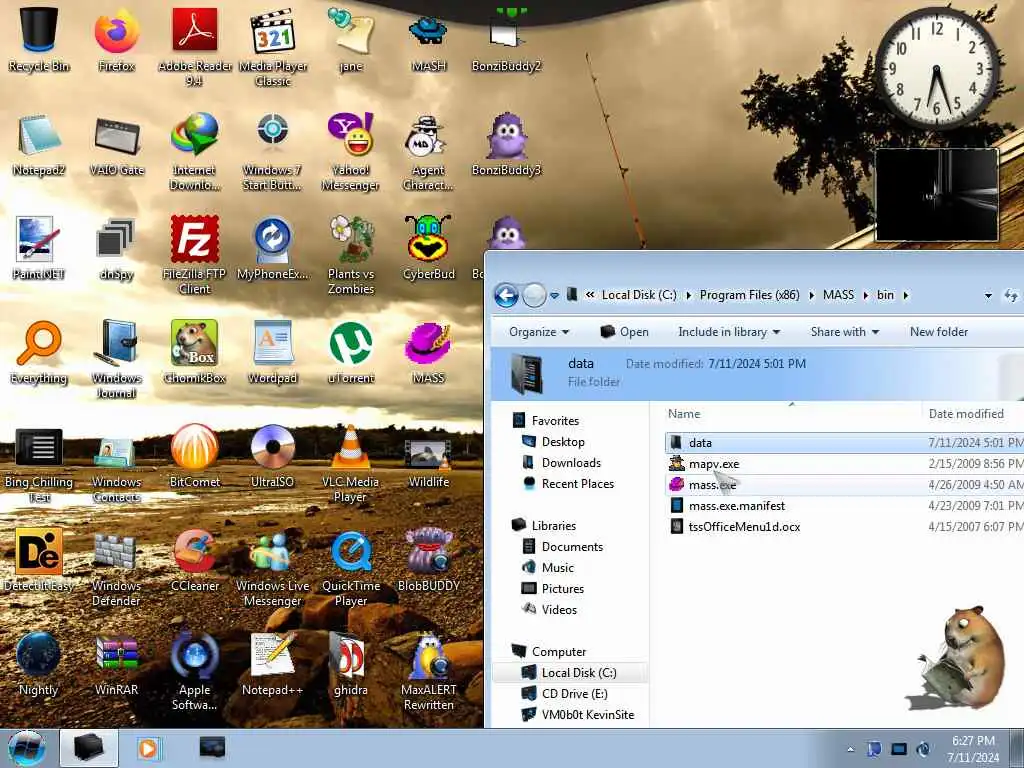Image resolution: width=1024 pixels, height=768 pixels.
Task: Open the Windows Start button
Action: [x=27, y=748]
